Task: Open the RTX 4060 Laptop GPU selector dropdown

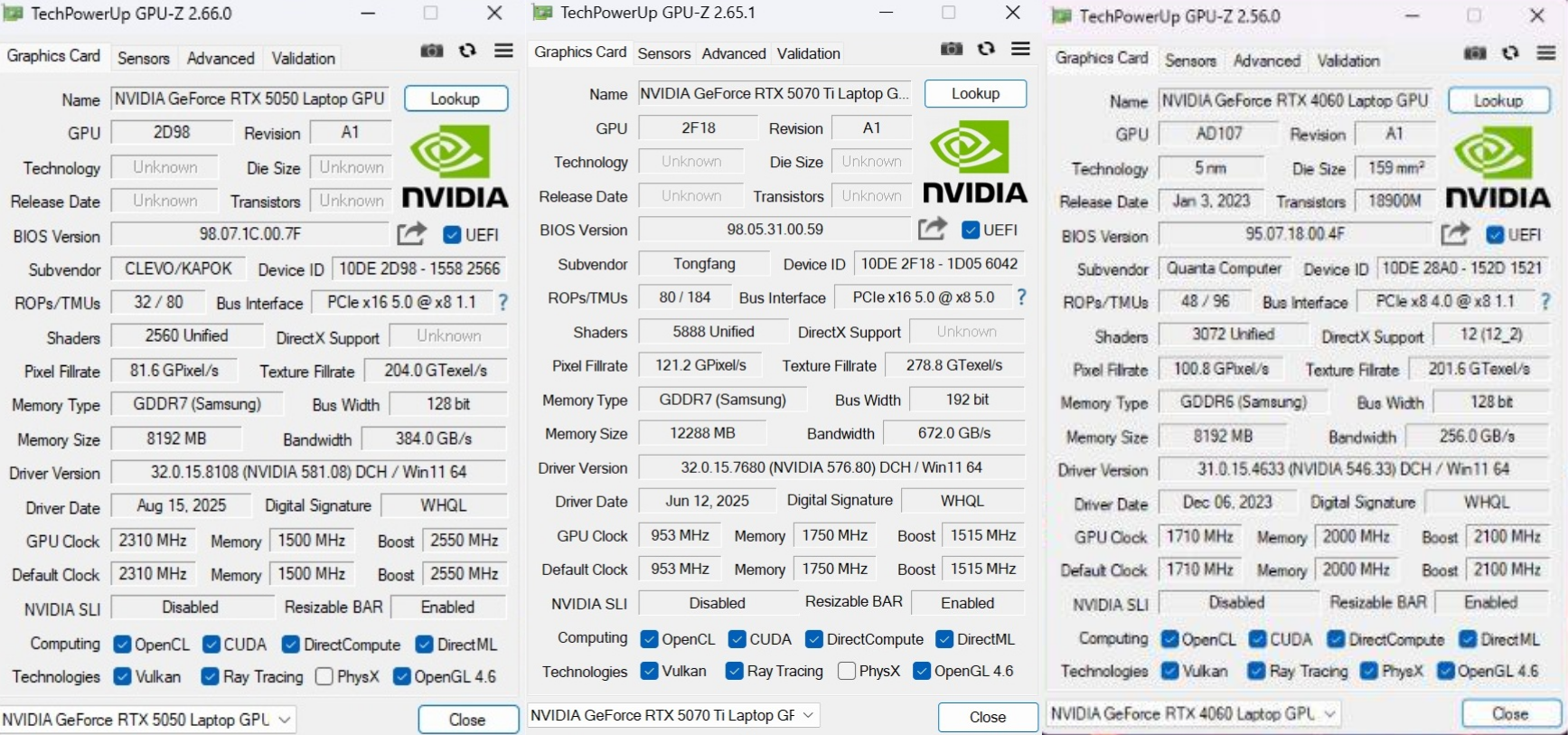Action: coord(1193,713)
